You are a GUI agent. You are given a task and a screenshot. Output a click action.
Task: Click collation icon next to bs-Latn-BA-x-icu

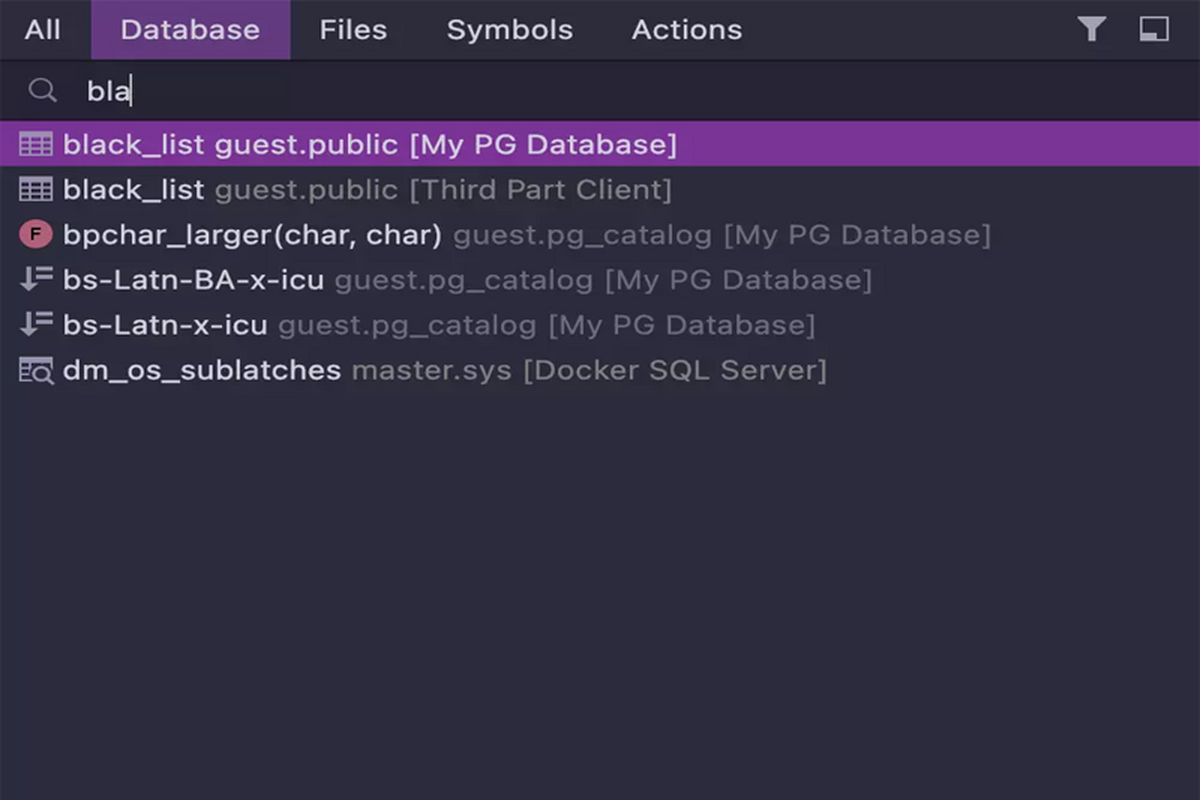click(36, 280)
